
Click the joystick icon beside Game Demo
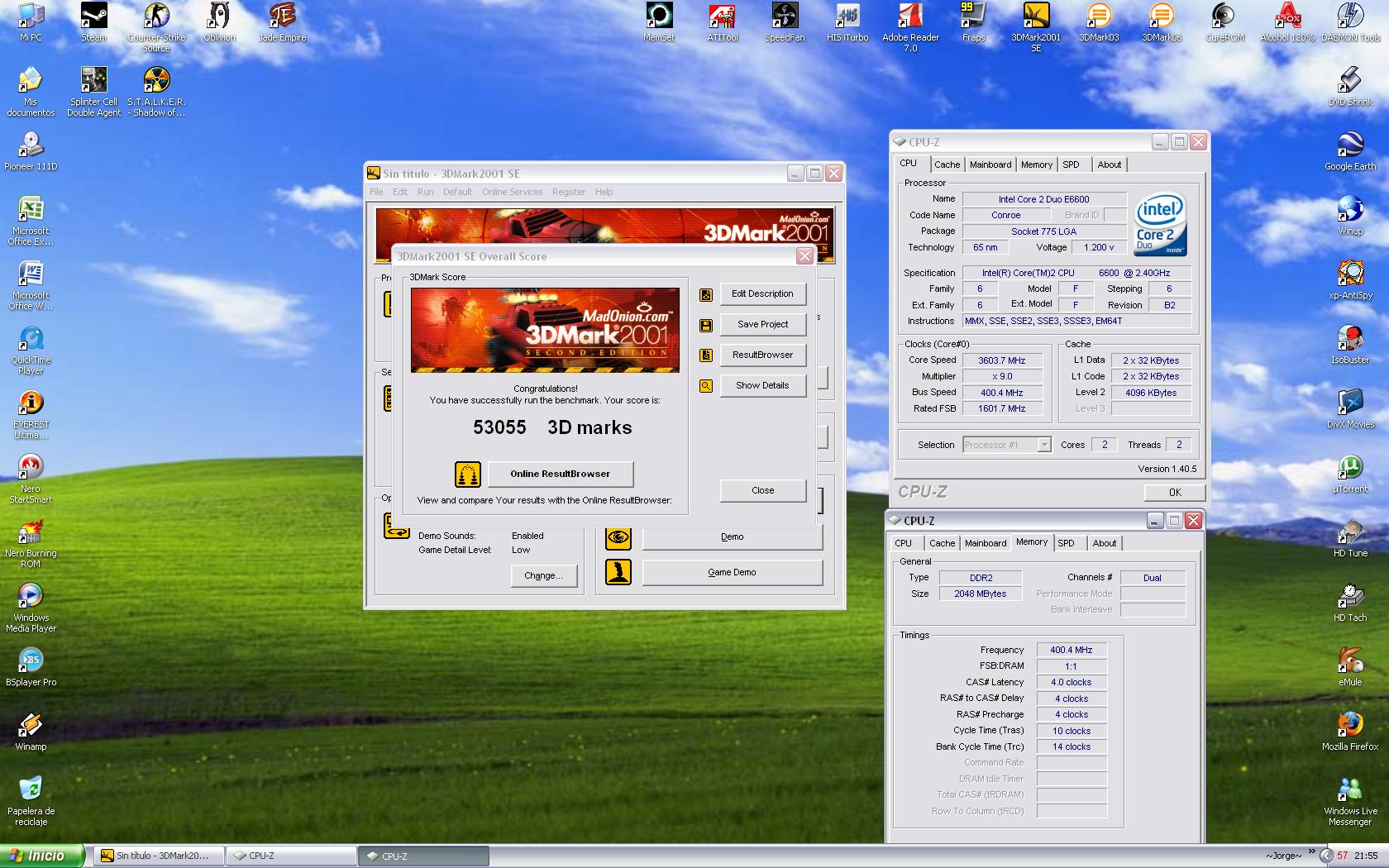point(618,572)
